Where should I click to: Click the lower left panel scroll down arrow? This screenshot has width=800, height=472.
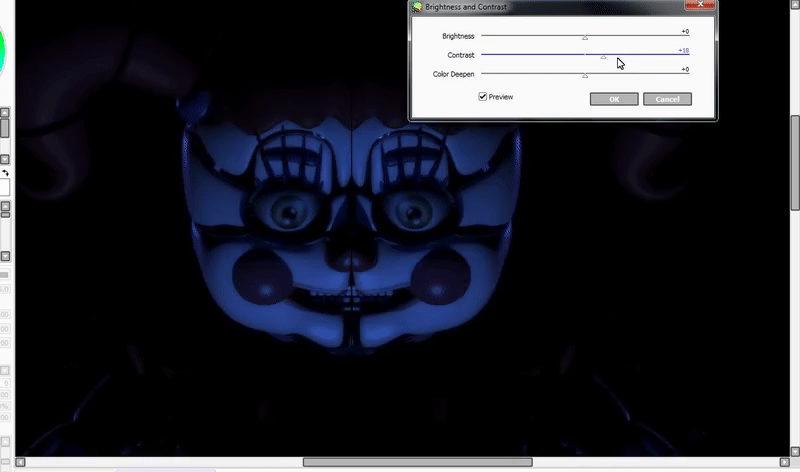[5, 256]
